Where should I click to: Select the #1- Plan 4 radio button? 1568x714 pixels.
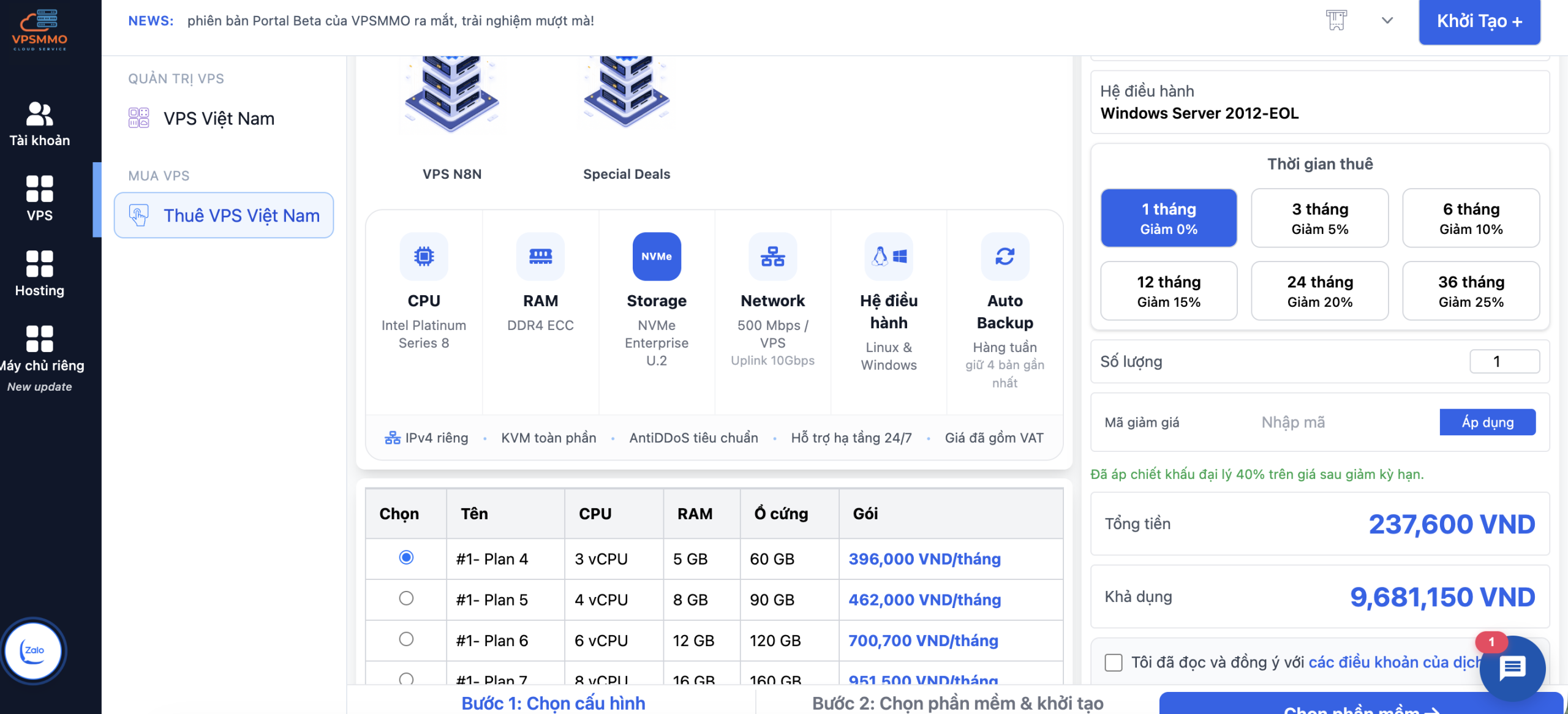tap(406, 557)
